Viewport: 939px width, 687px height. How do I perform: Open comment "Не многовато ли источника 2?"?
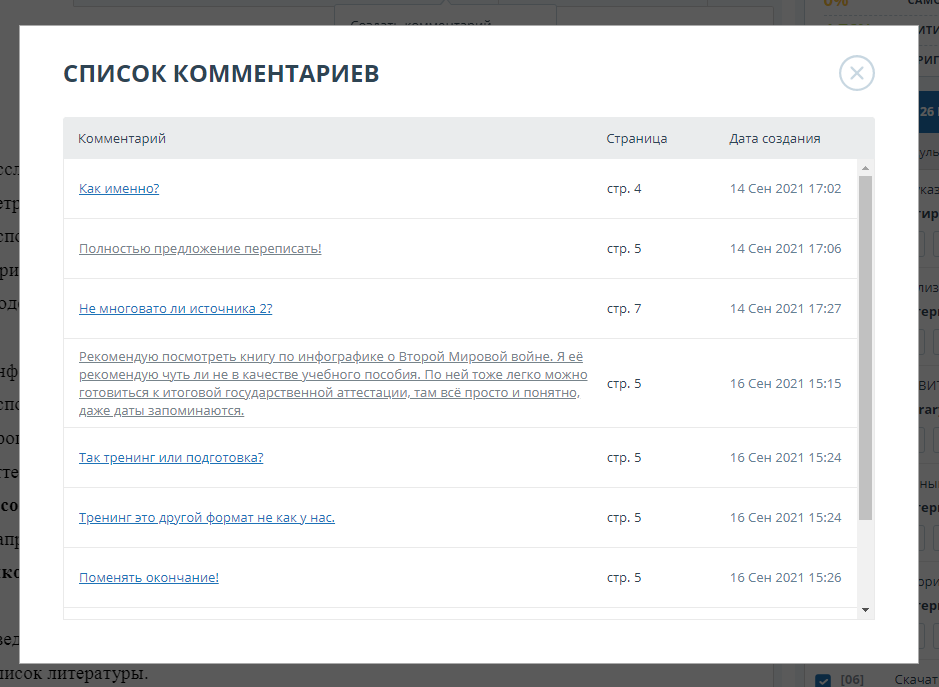coord(175,309)
